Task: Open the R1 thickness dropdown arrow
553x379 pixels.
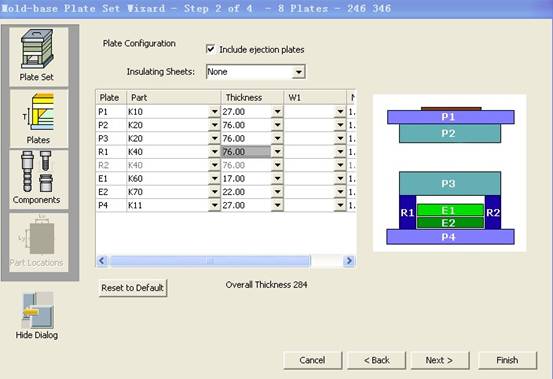Action: [x=277, y=152]
